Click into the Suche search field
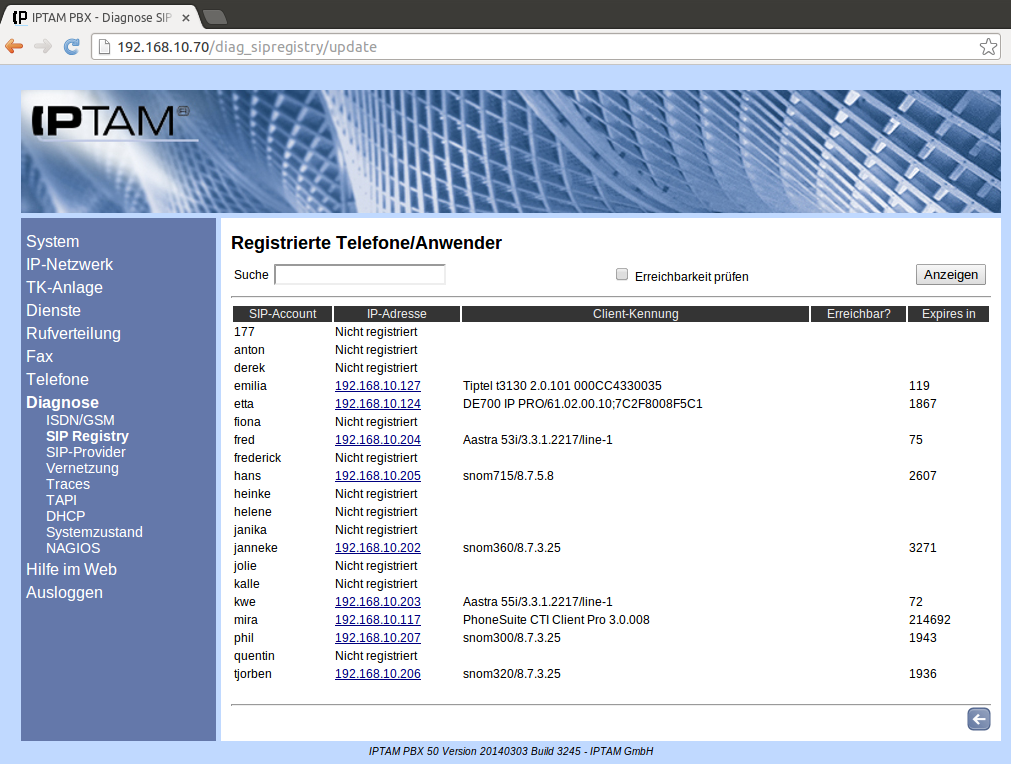Screen dimensions: 1011x764 pos(359,274)
